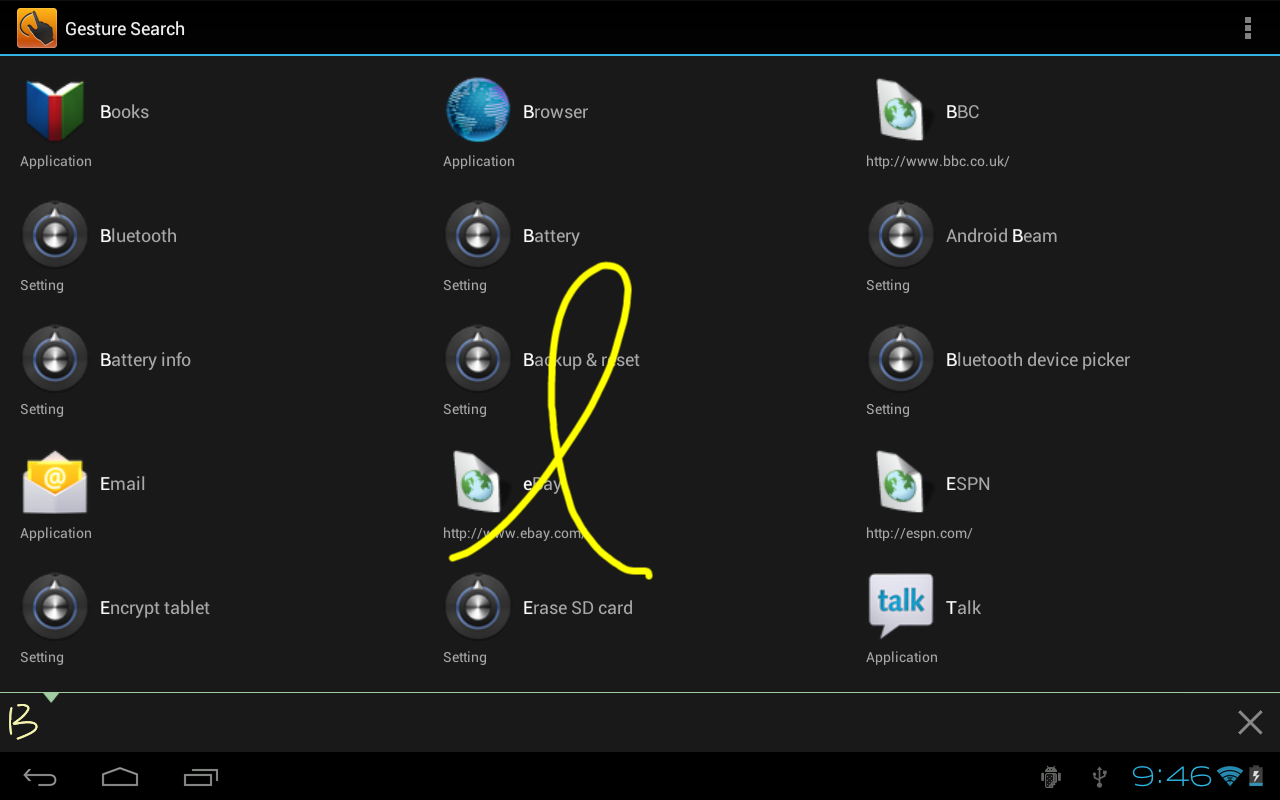Clear the drawn gesture with the X
The image size is (1280, 800).
tap(1249, 722)
